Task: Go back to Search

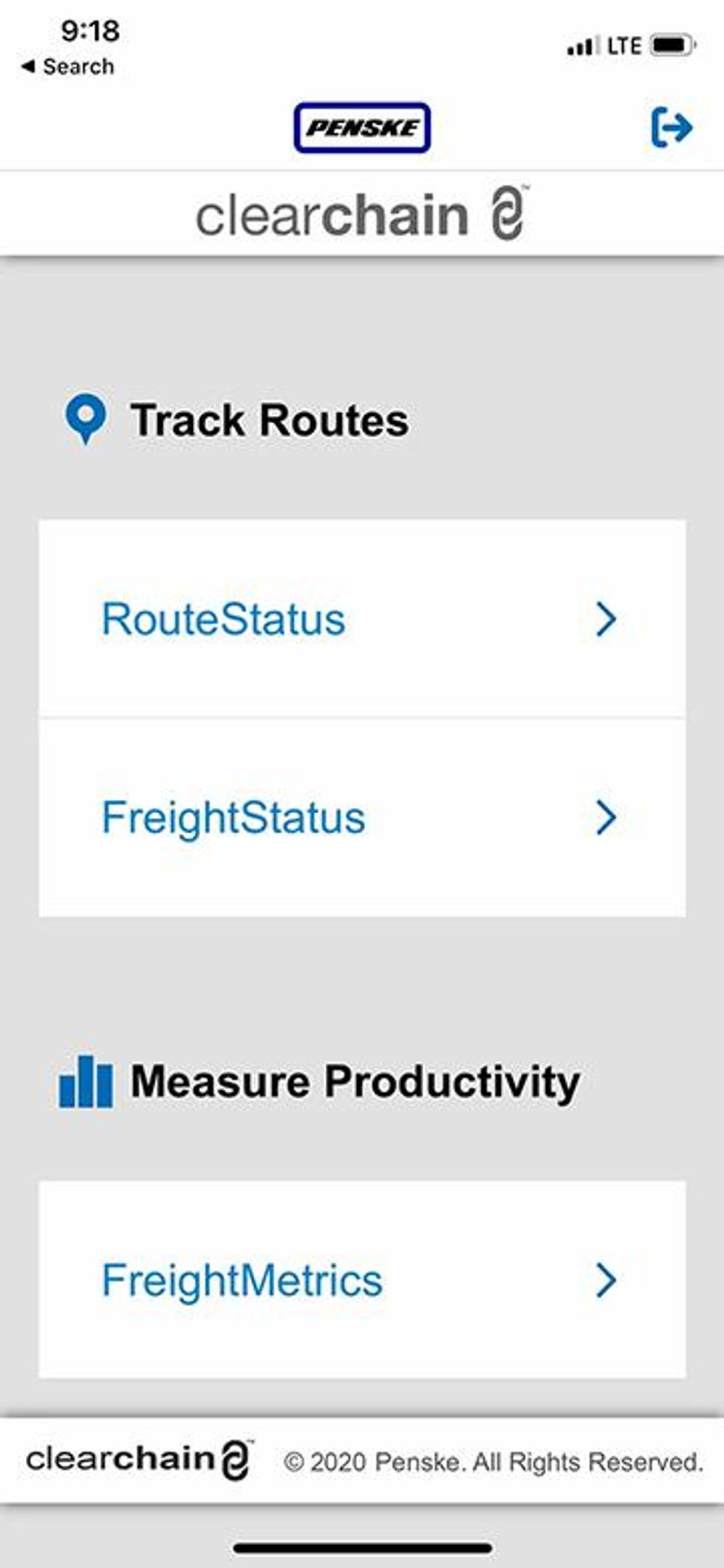Action: (x=68, y=66)
